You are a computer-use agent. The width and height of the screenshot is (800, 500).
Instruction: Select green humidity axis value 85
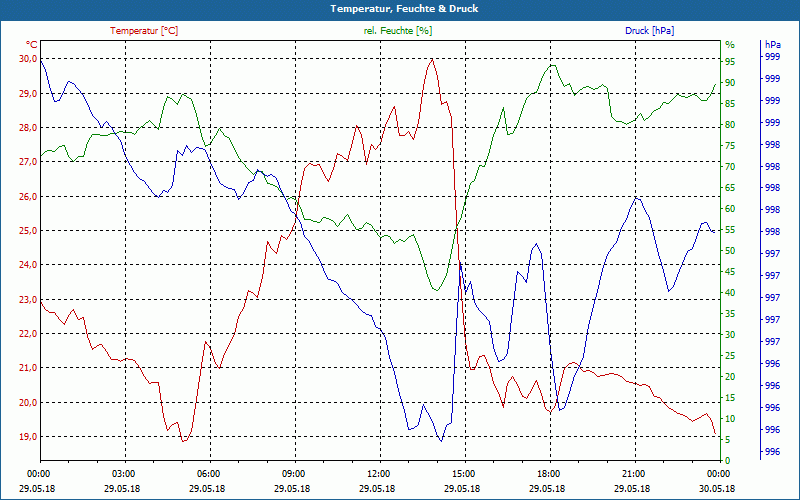[x=730, y=104]
